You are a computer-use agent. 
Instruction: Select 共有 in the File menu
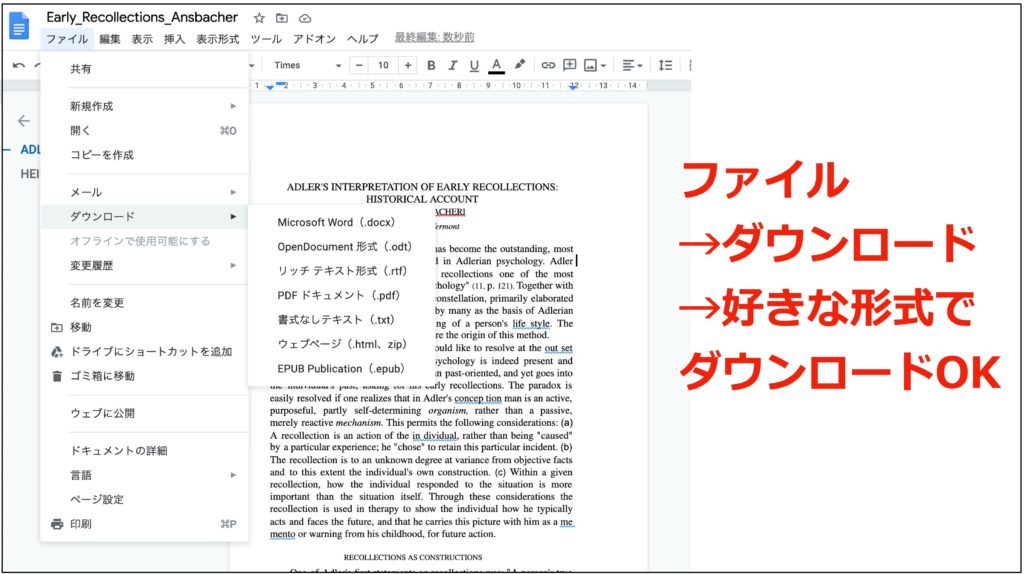click(144, 69)
